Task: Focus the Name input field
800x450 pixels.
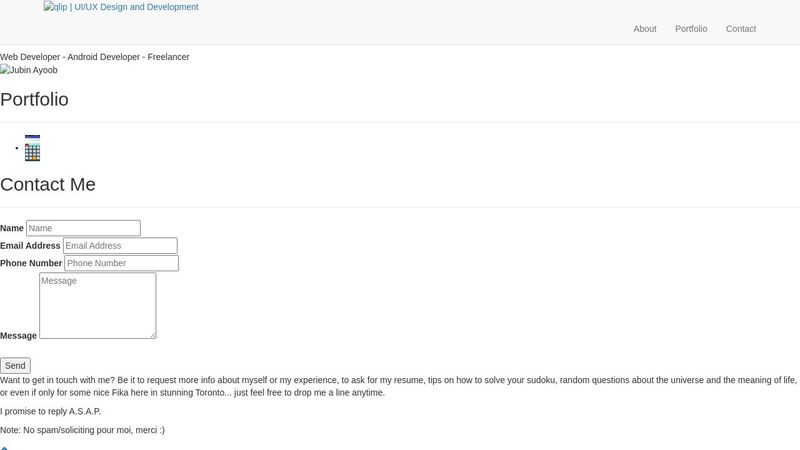Action: (x=83, y=228)
